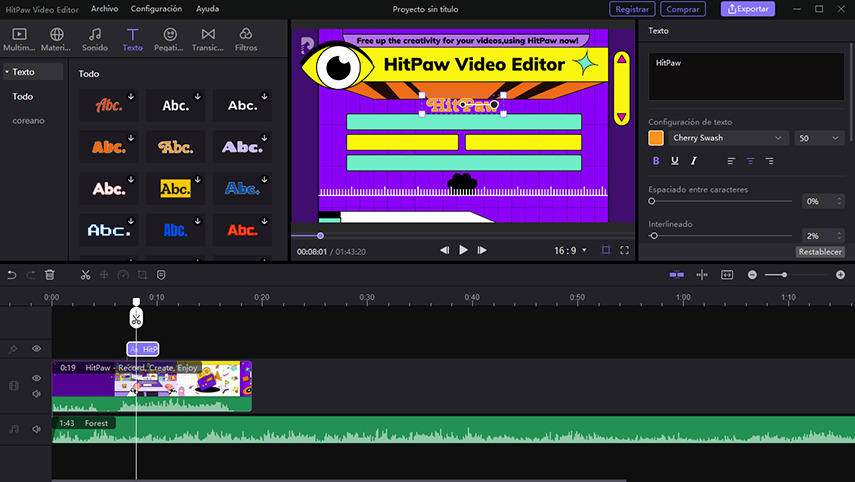This screenshot has height=482, width=855.
Task: Collapse the Texto category tree
Action: click(x=7, y=72)
